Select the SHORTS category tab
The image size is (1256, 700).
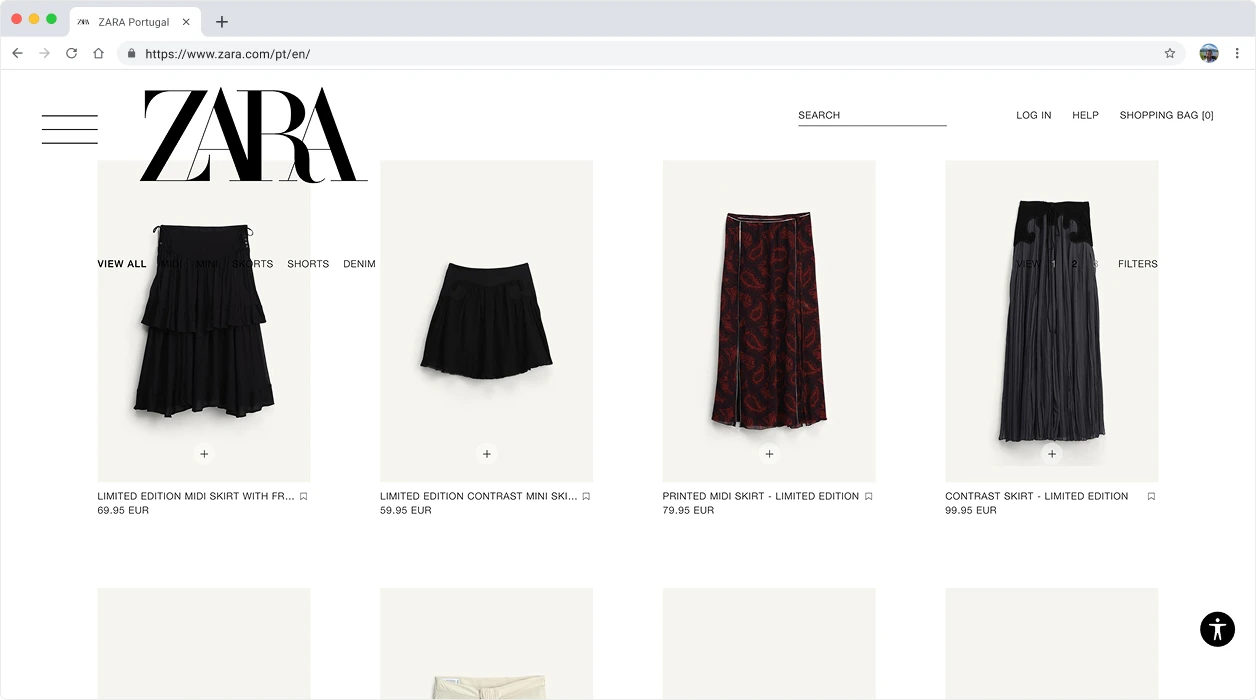point(308,264)
